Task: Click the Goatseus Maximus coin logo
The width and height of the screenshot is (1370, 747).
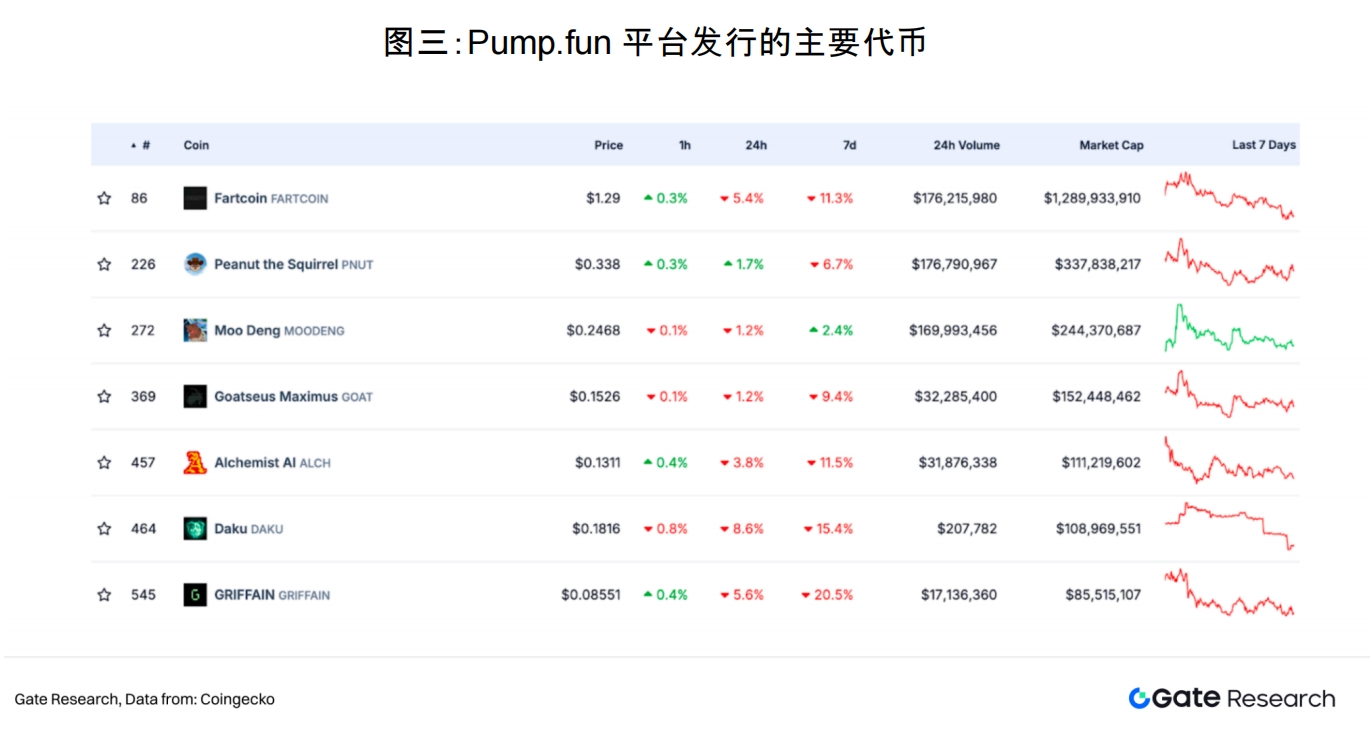Action: pos(195,396)
